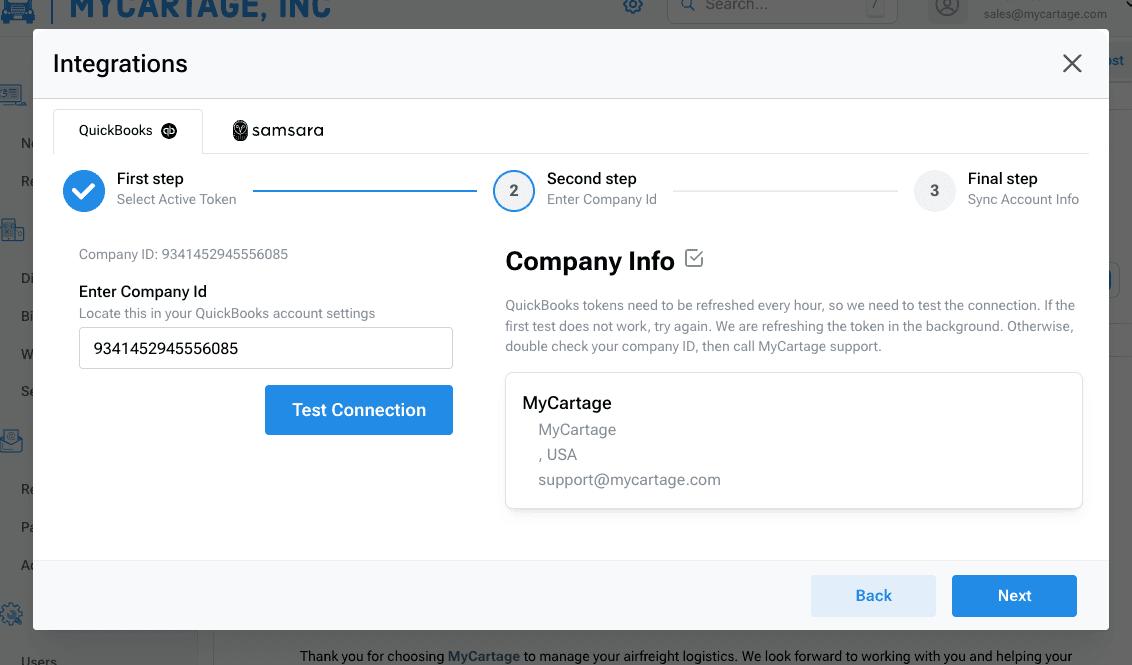Open the Users item in the sidebar
Image resolution: width=1132 pixels, height=665 pixels.
pos(39,660)
